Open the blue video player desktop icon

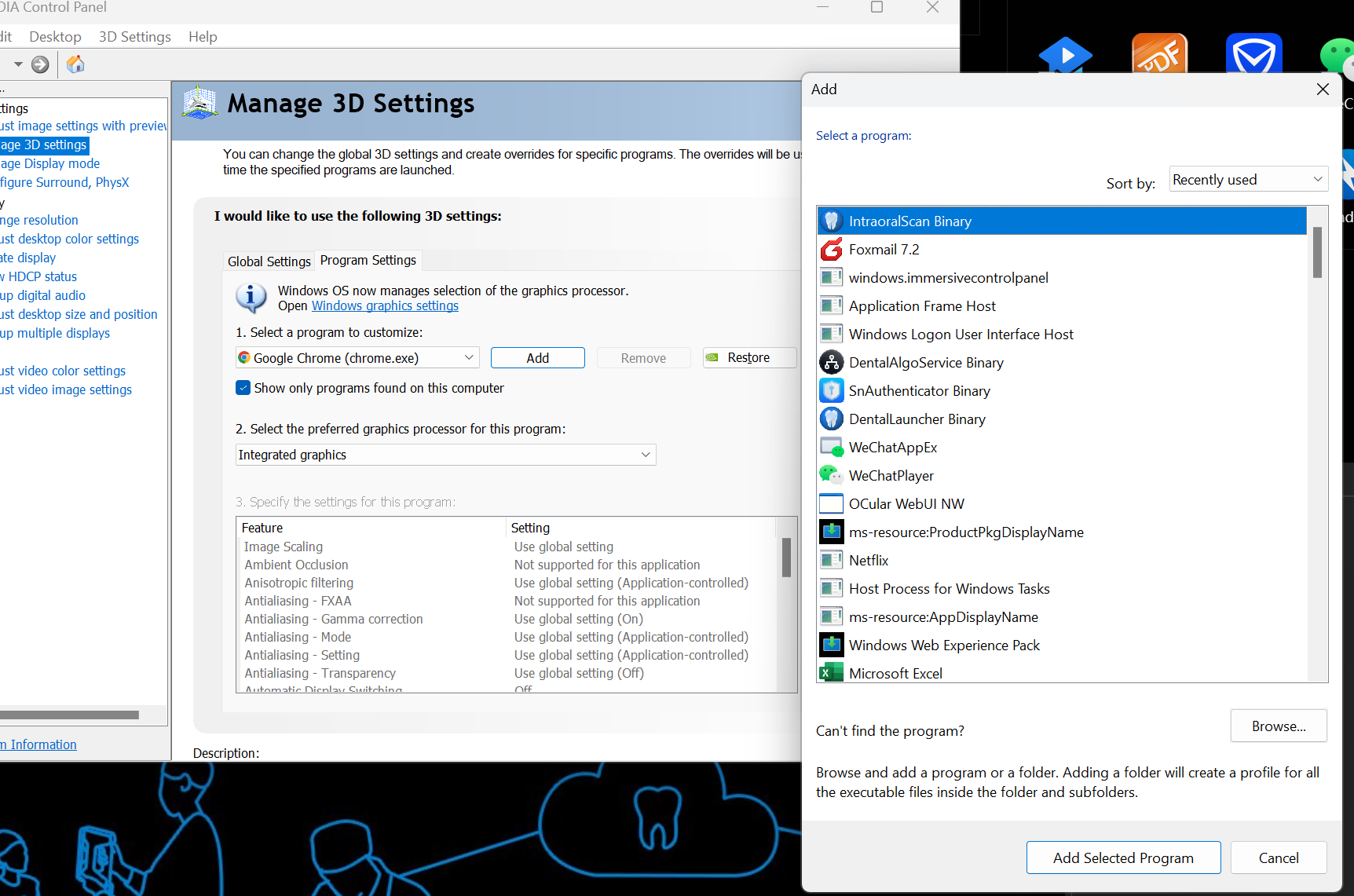(1066, 53)
